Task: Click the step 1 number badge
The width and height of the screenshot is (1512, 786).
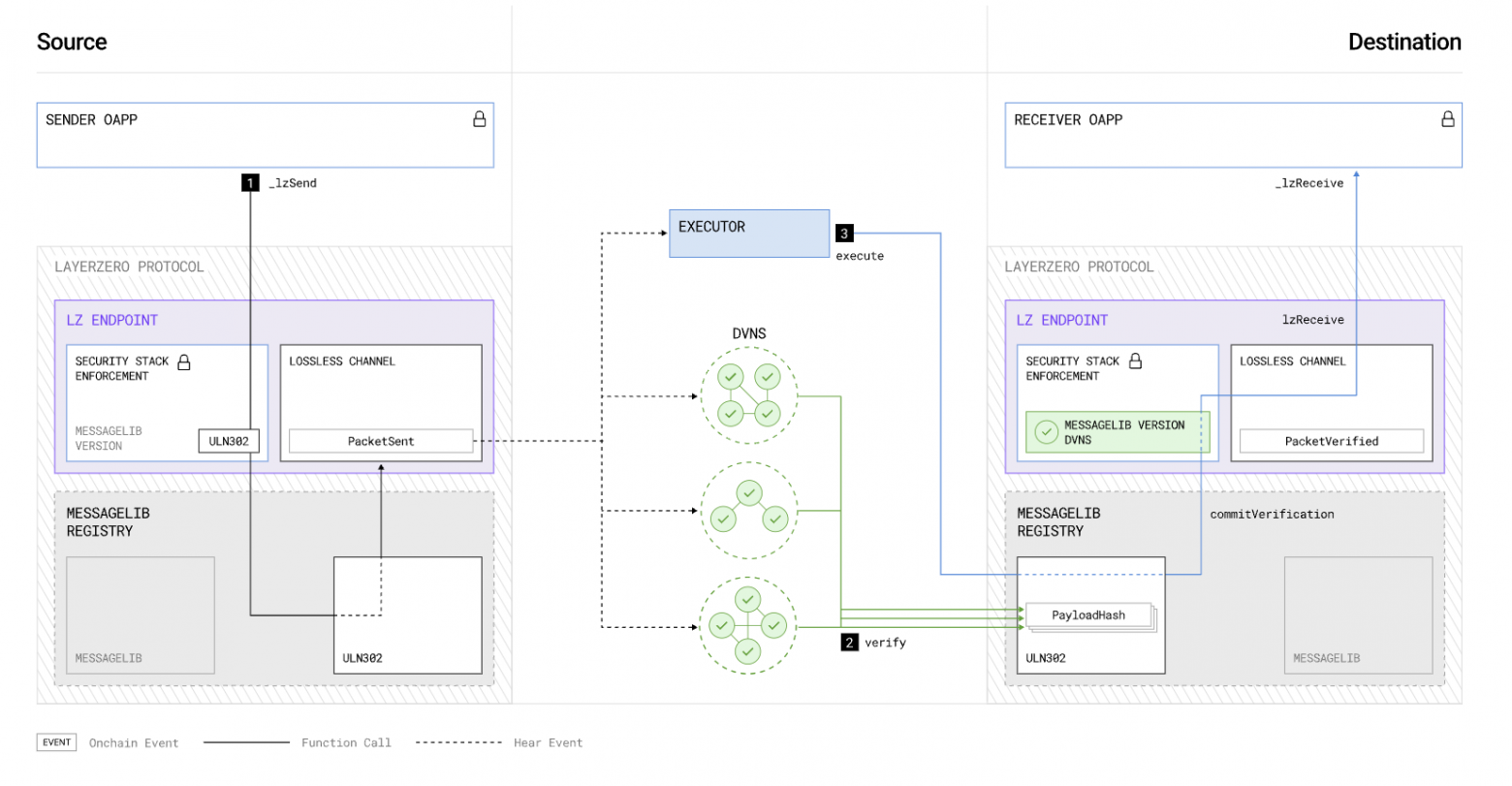Action: pos(250,182)
